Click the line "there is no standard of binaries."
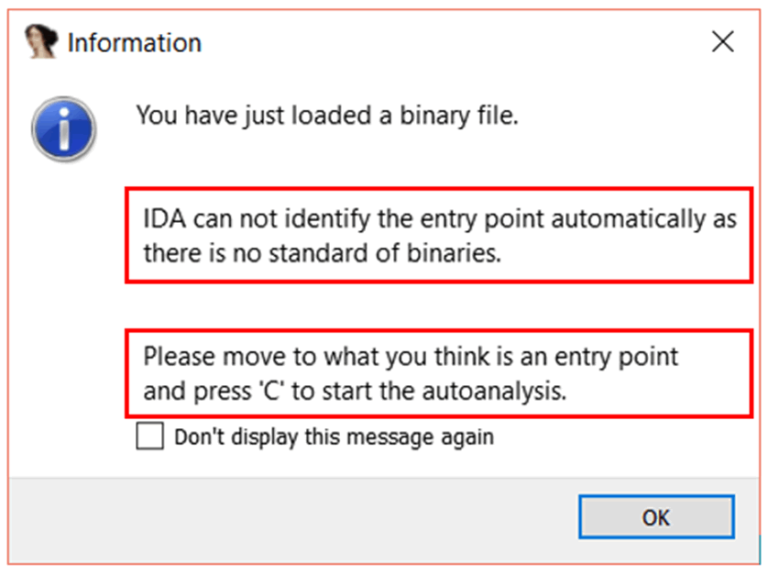768x575 pixels. tap(320, 253)
